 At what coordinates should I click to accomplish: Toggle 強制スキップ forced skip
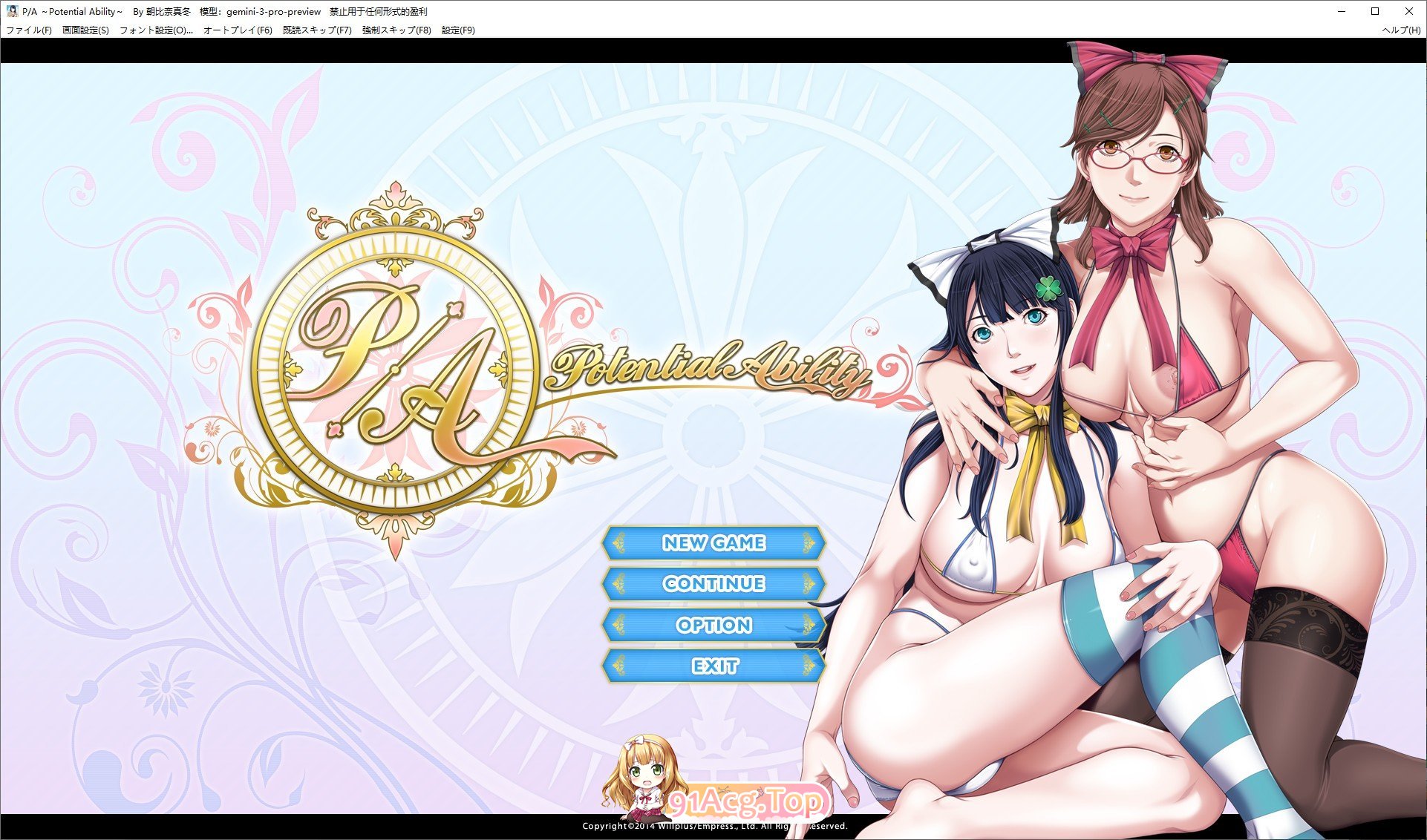[396, 30]
